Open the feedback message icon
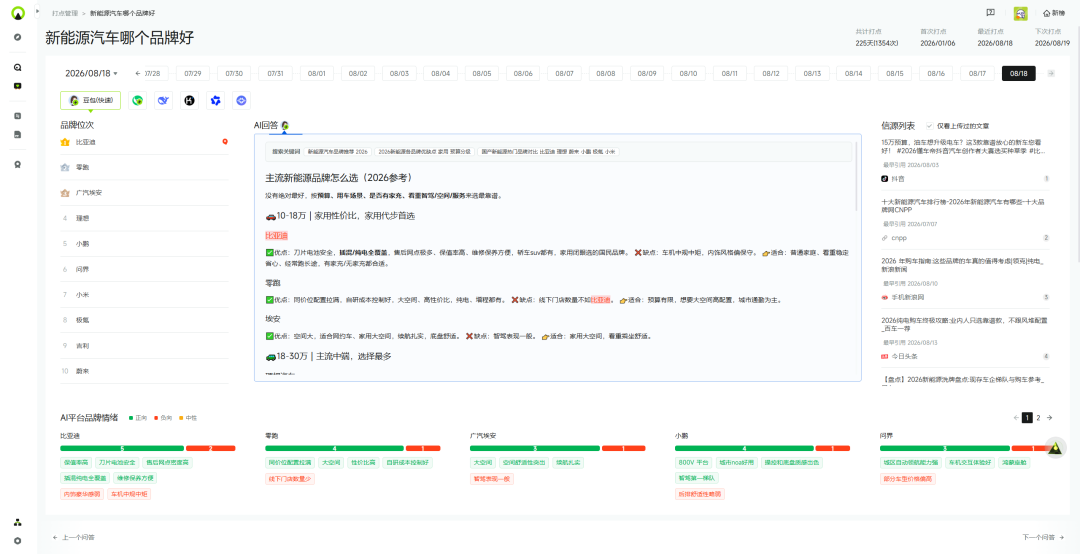1080x554 pixels. click(x=990, y=12)
